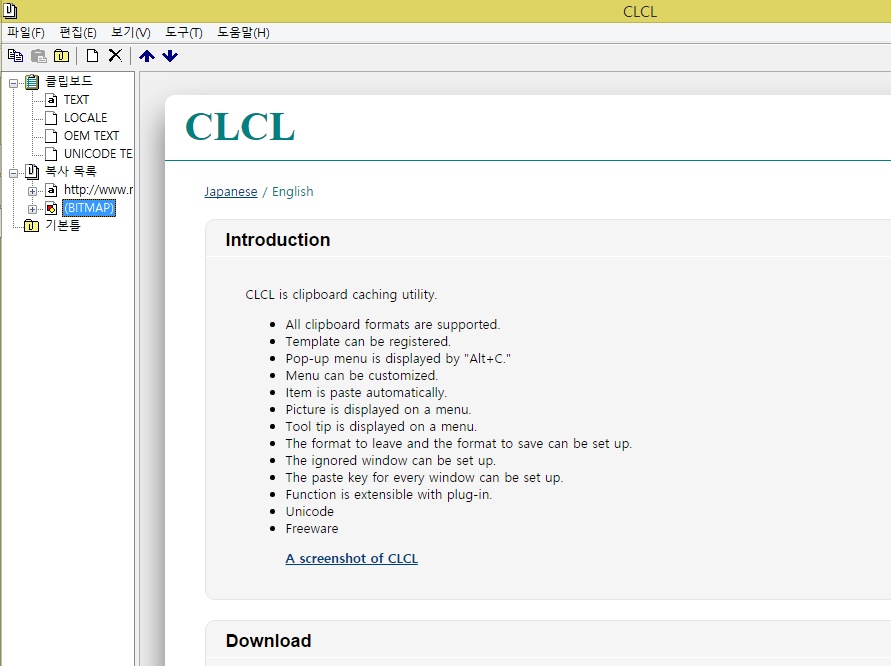Click the yellow folder toolbar icon

[x=61, y=56]
